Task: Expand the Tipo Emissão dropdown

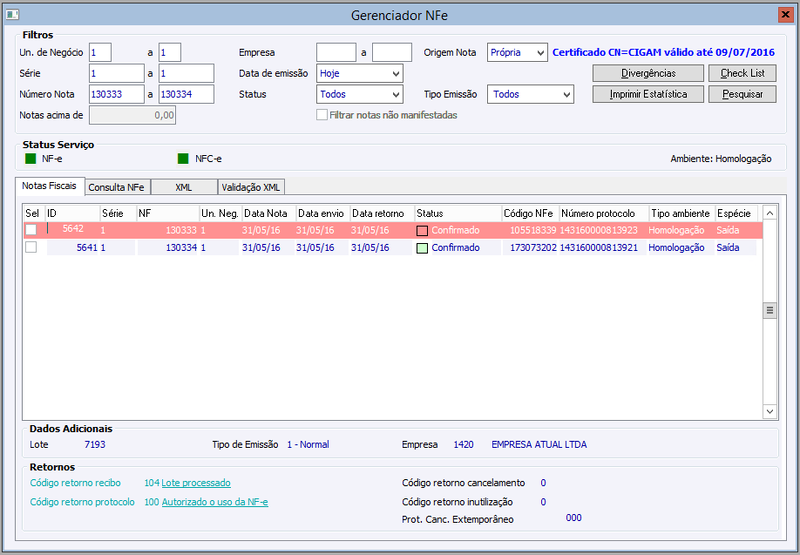Action: coord(531,94)
